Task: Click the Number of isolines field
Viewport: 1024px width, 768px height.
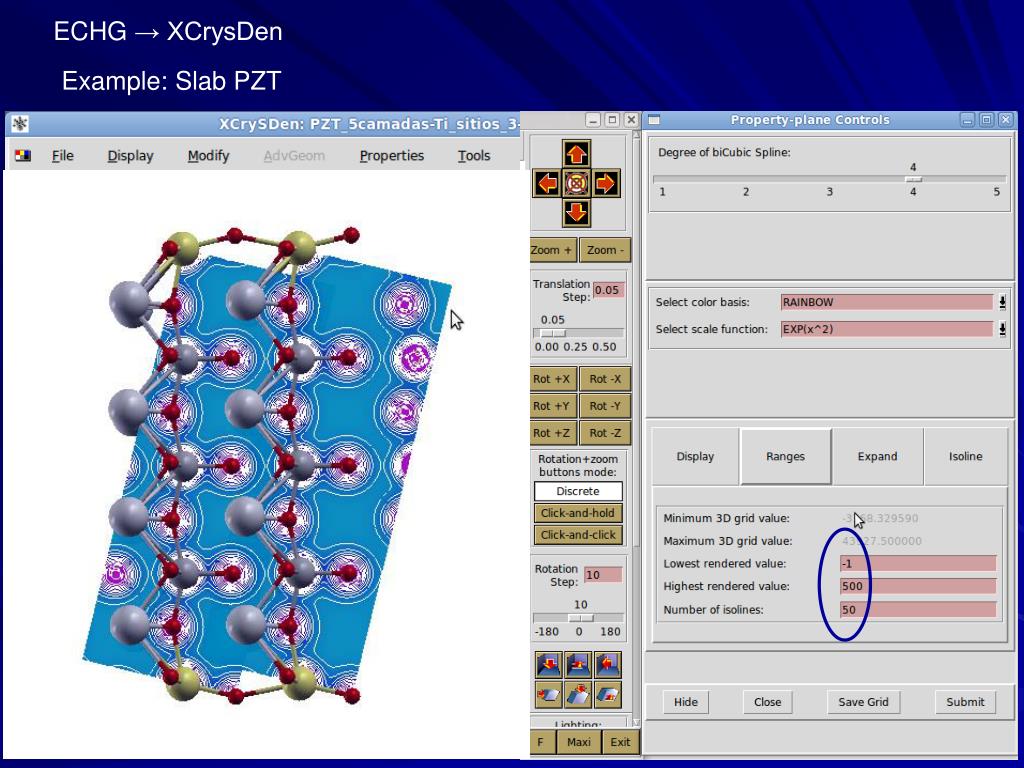Action: (x=918, y=610)
